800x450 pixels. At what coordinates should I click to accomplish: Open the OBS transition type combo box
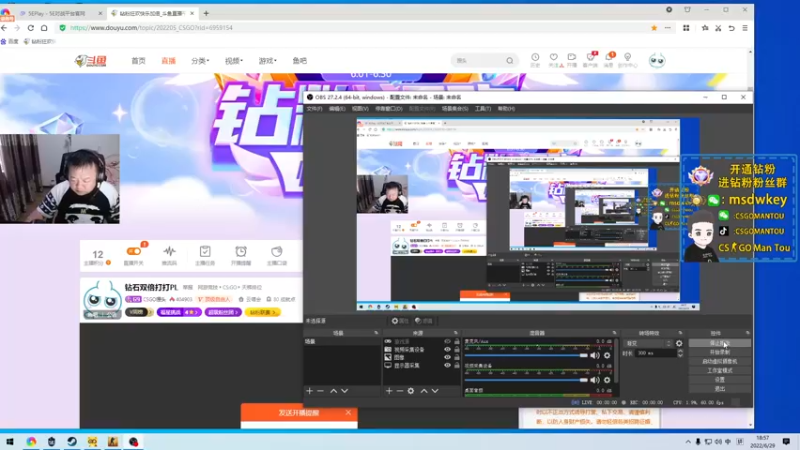coord(648,343)
